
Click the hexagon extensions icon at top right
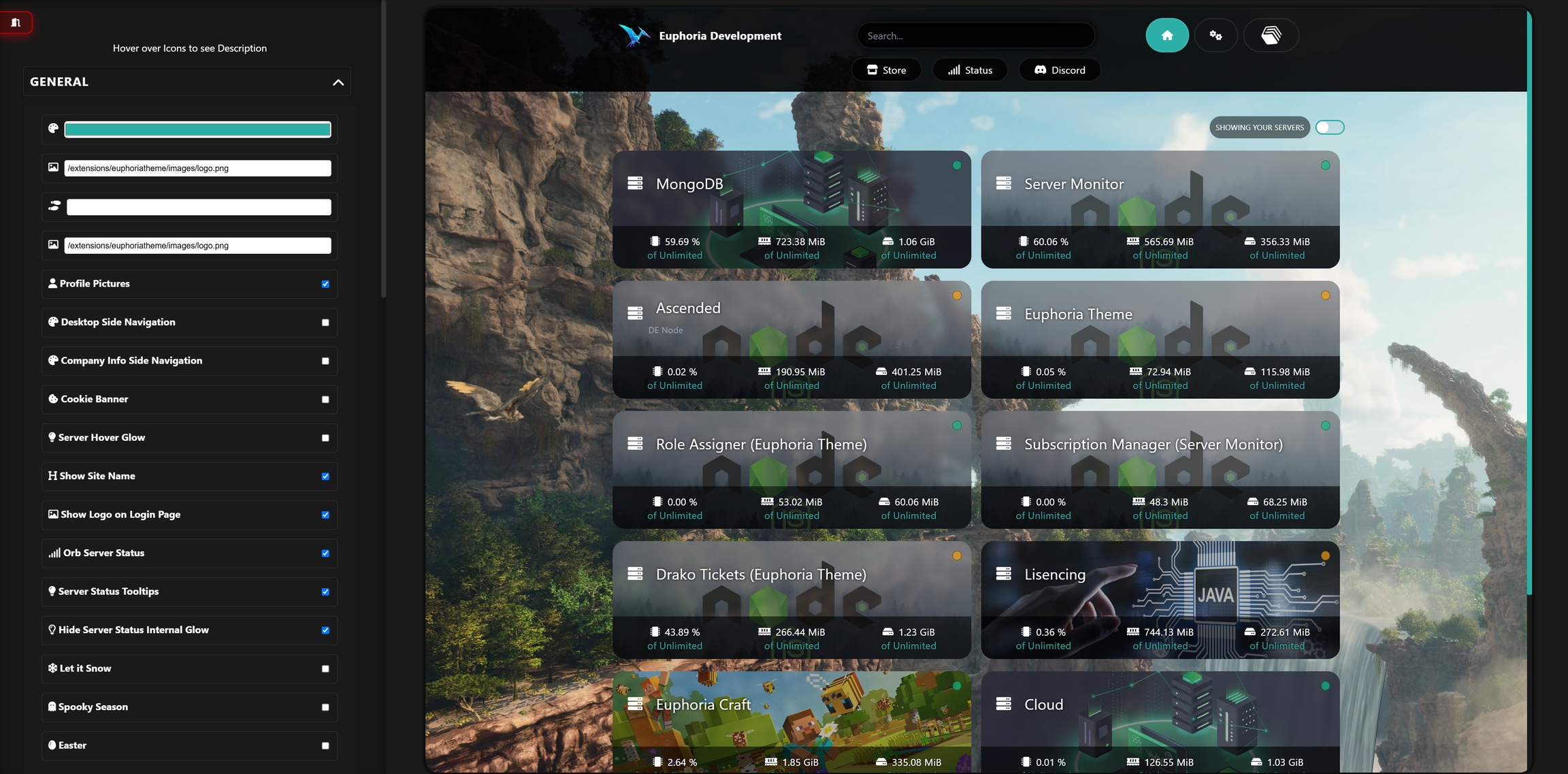pyautogui.click(x=1271, y=35)
